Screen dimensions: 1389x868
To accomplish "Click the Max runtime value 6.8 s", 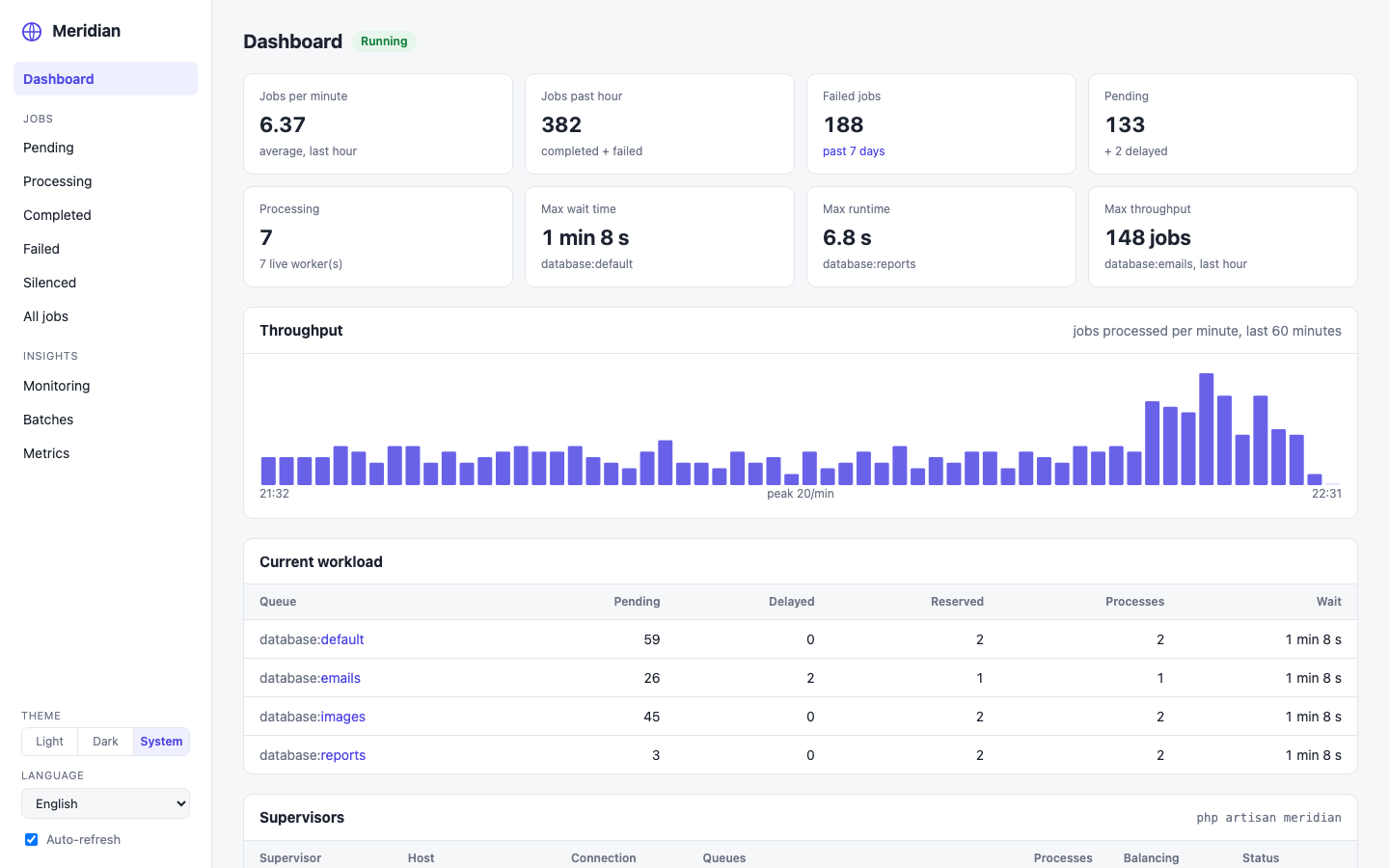I will 847,237.
